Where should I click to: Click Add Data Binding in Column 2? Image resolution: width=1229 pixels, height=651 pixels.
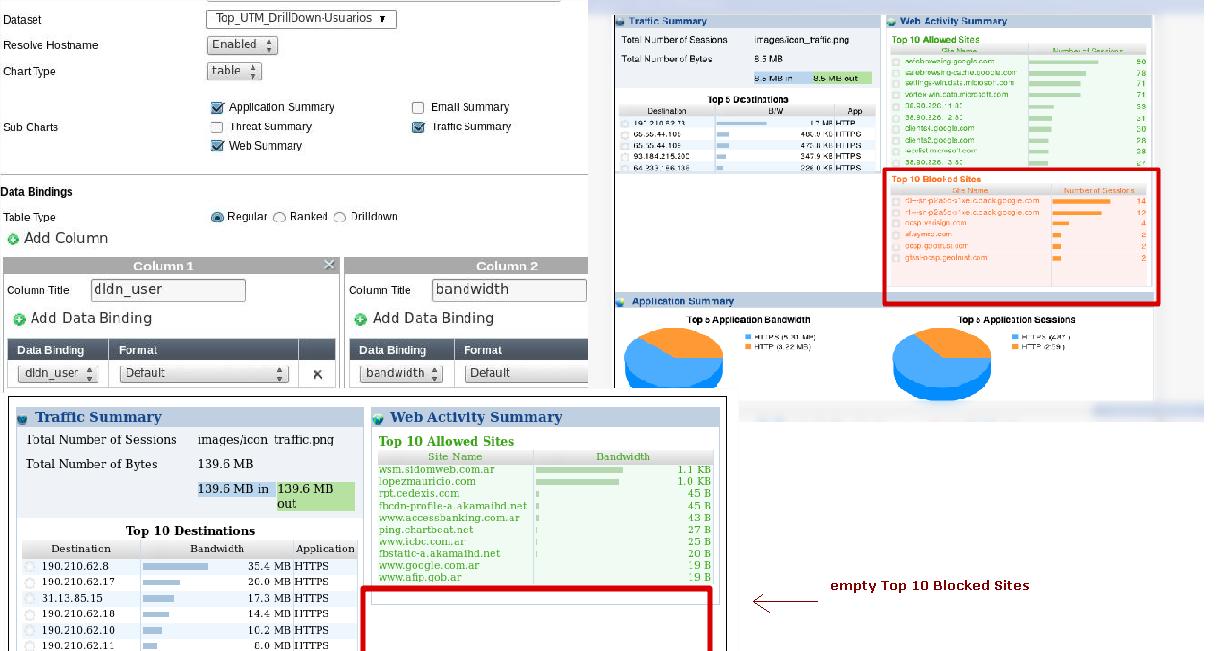point(433,318)
